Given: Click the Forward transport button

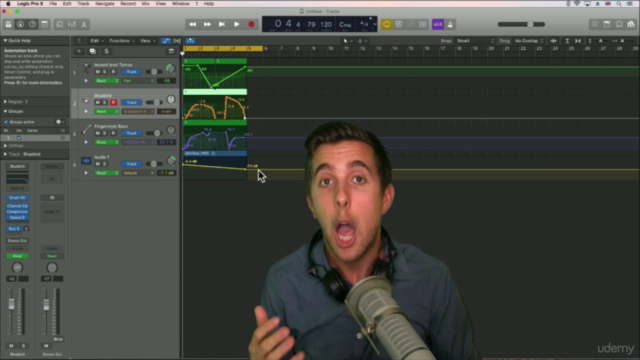Looking at the screenshot, I should pos(207,24).
